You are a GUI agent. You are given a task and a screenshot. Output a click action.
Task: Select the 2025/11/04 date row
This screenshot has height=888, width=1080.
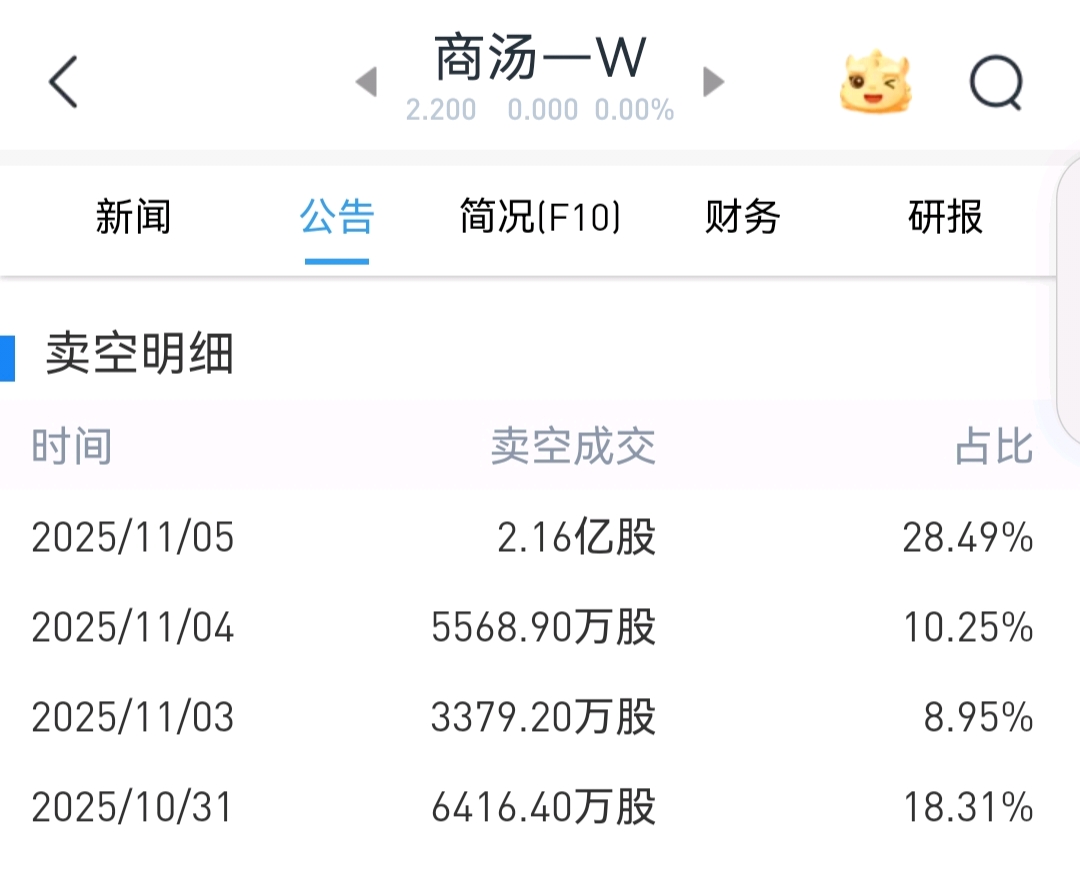(x=540, y=628)
